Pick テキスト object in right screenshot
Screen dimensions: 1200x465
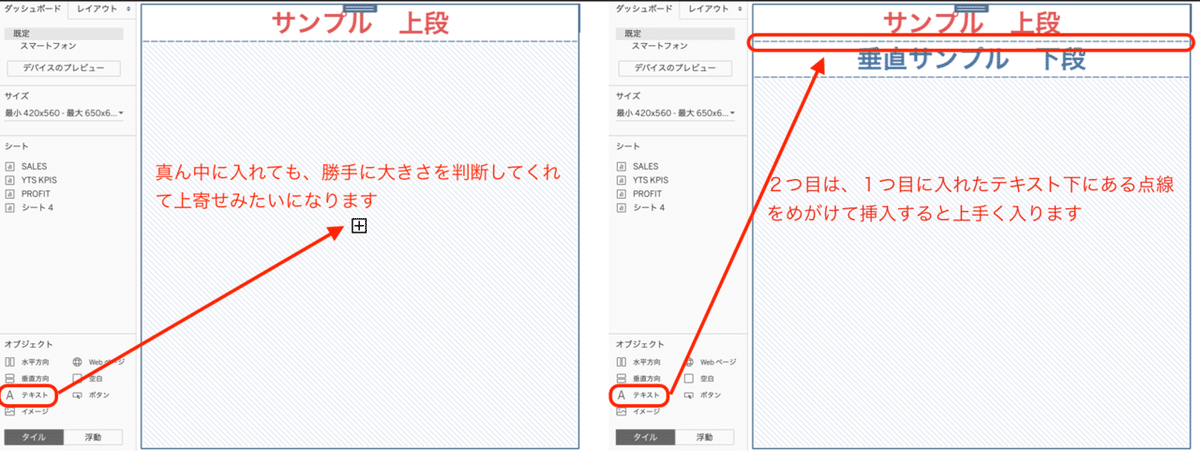coord(640,396)
